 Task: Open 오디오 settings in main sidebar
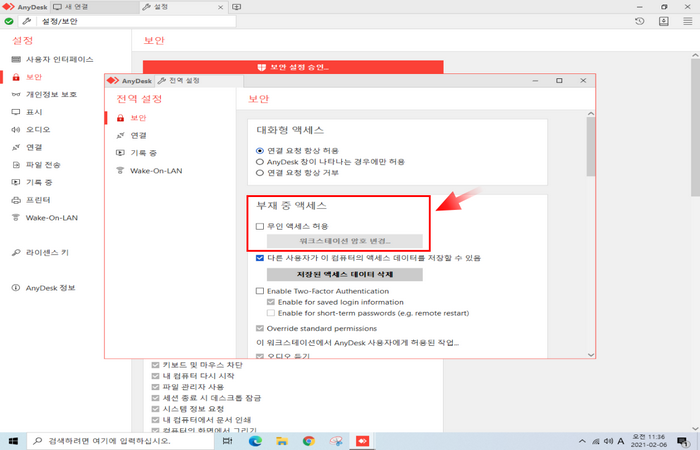point(31,129)
